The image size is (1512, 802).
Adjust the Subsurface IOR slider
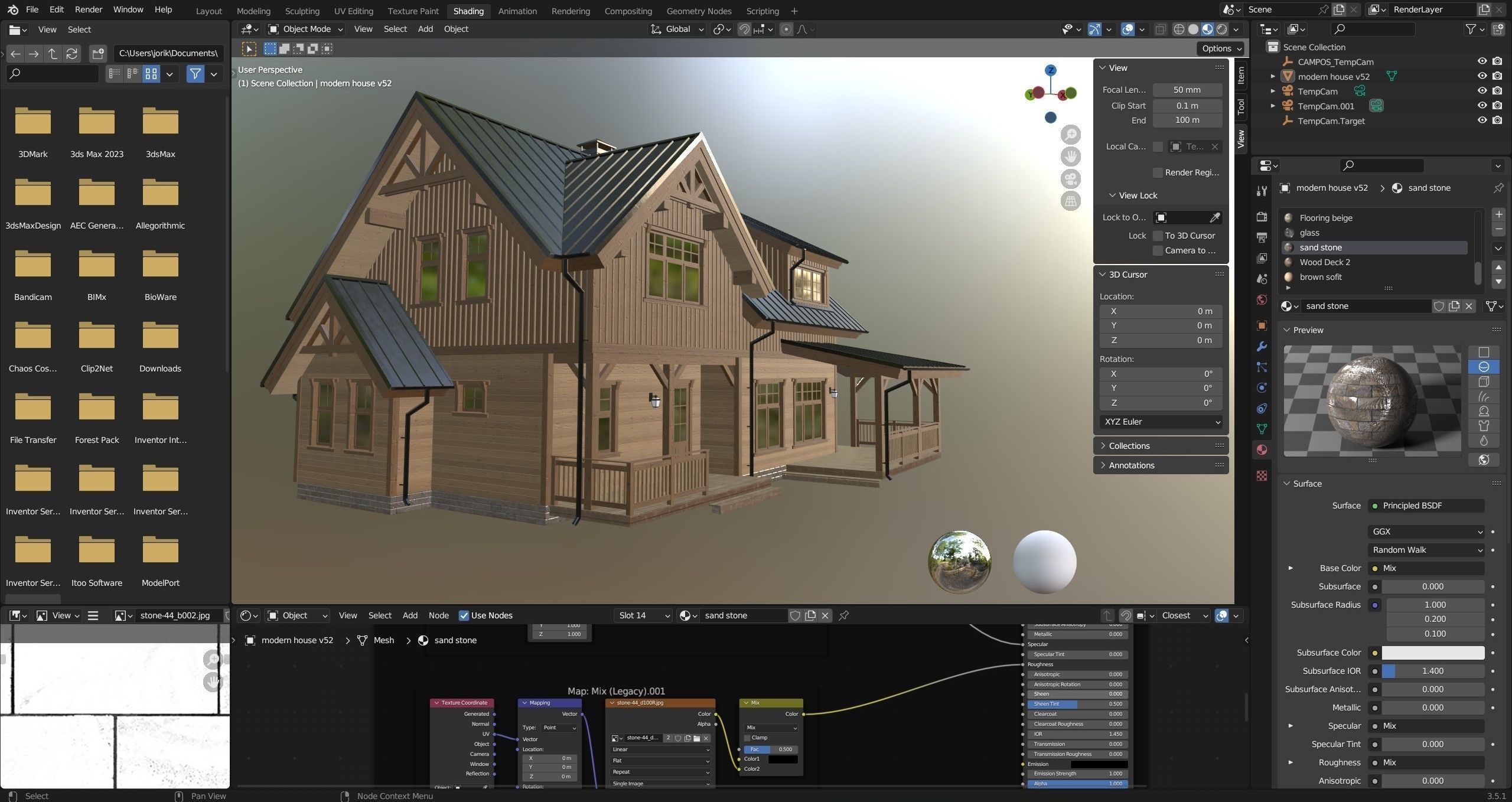[x=1432, y=671]
